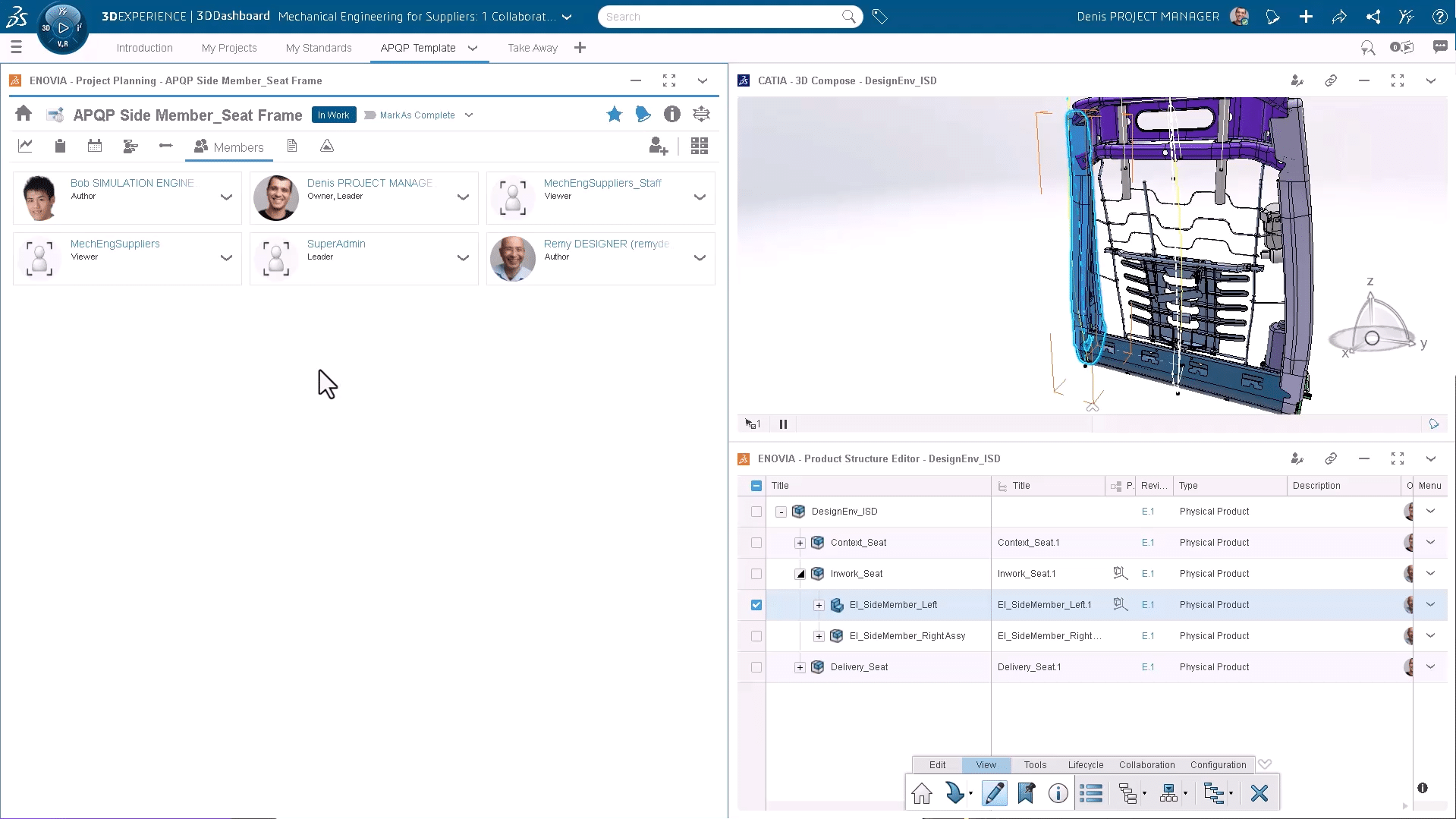Image resolution: width=1456 pixels, height=819 pixels.
Task: Switch to the Lifecycle tab in structure editor
Action: click(x=1085, y=765)
